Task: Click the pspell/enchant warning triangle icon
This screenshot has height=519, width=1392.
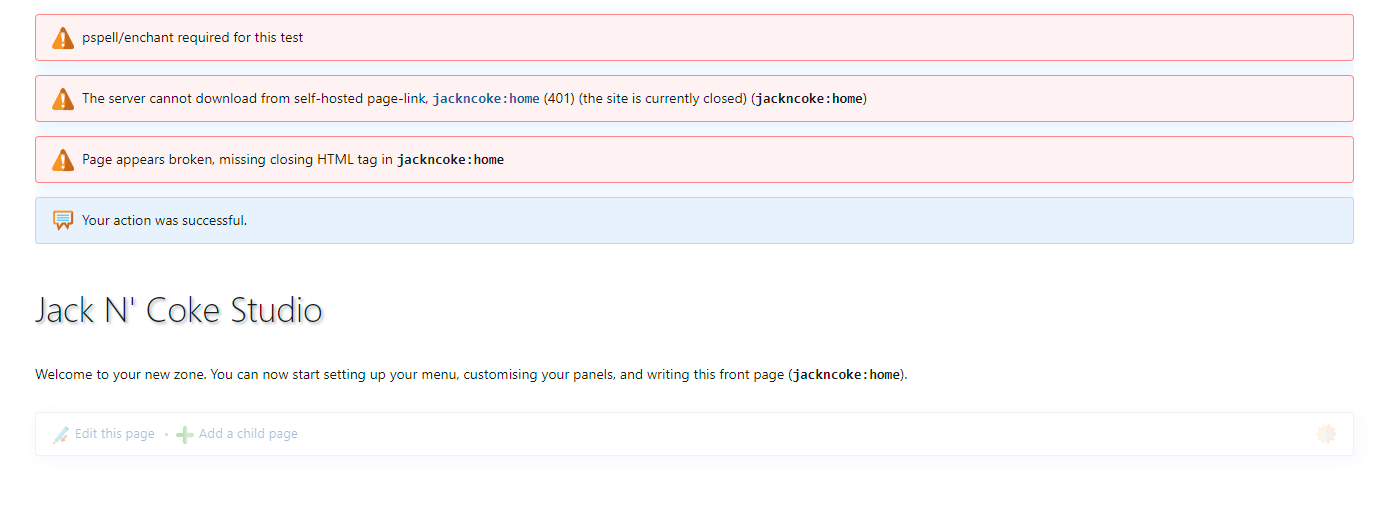Action: click(x=63, y=38)
